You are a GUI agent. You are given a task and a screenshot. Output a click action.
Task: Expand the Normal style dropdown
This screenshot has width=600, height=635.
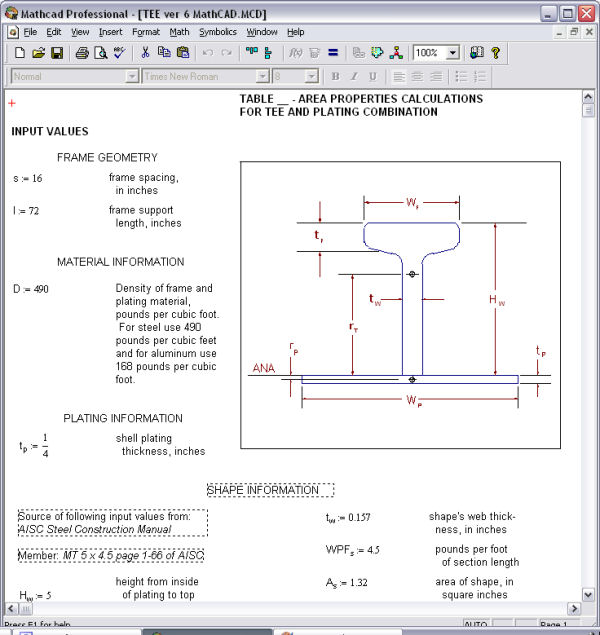click(132, 77)
